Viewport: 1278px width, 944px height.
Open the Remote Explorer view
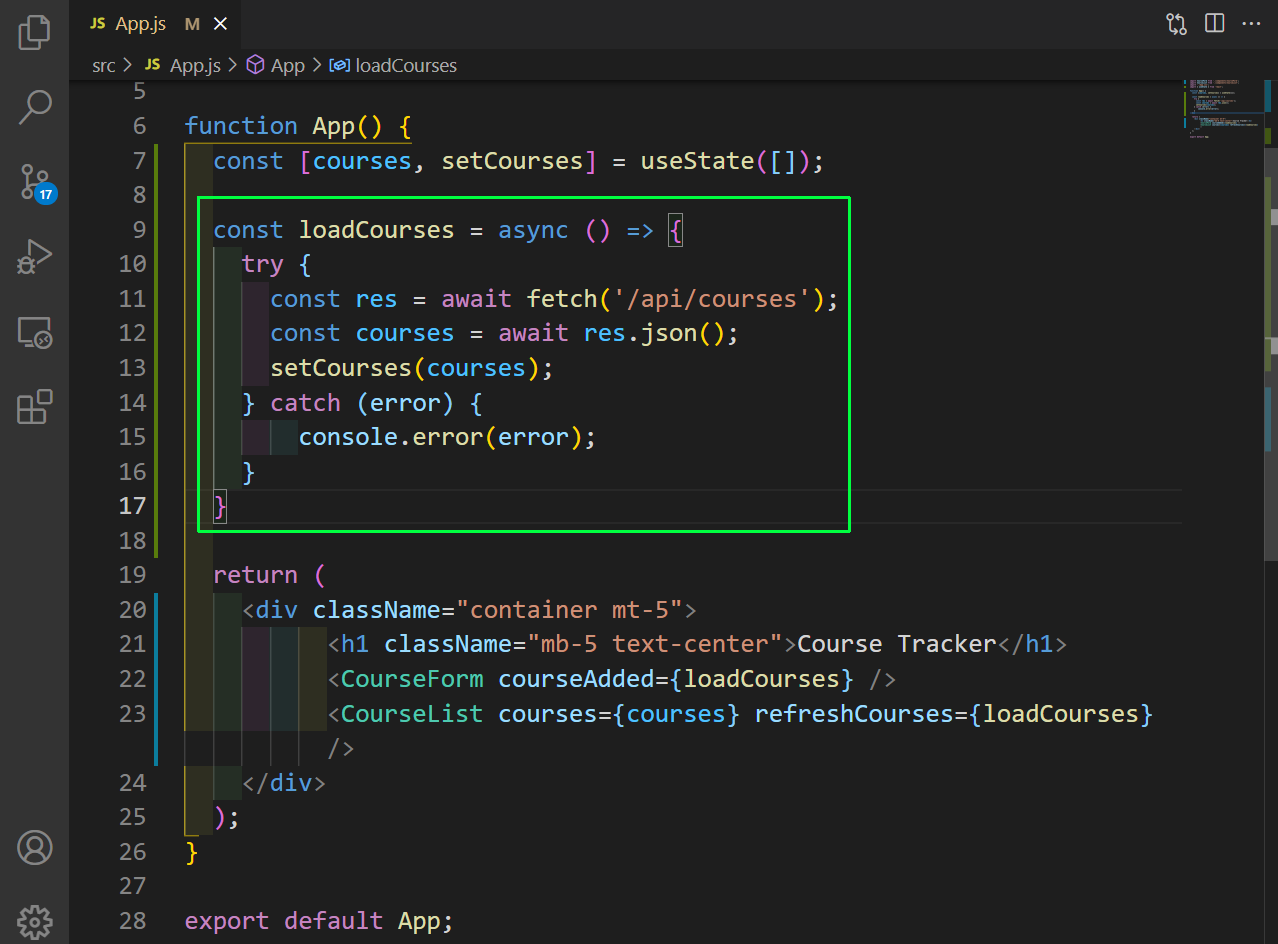34,333
